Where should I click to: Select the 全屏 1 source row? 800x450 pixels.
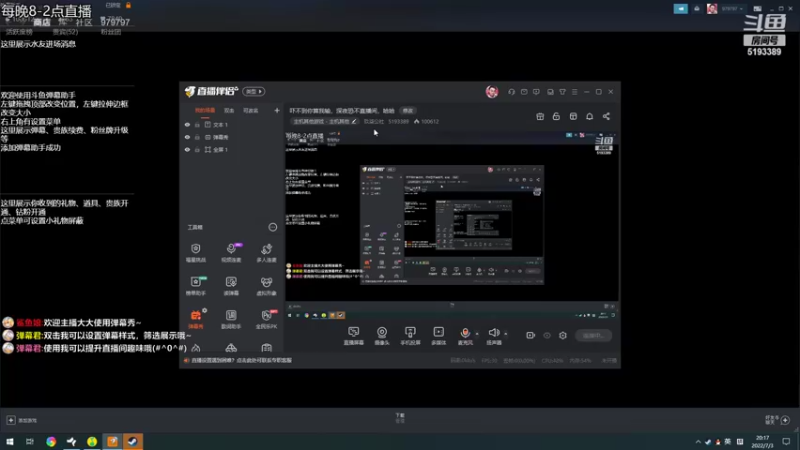pos(232,150)
